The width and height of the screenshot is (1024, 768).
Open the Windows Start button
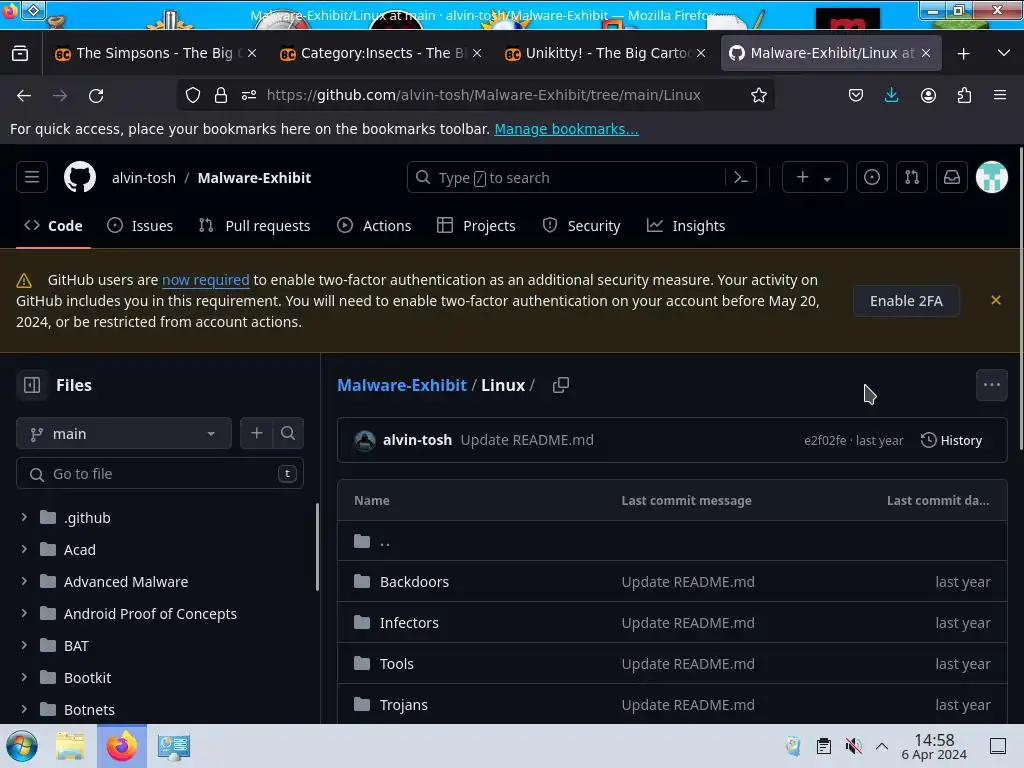click(x=22, y=746)
